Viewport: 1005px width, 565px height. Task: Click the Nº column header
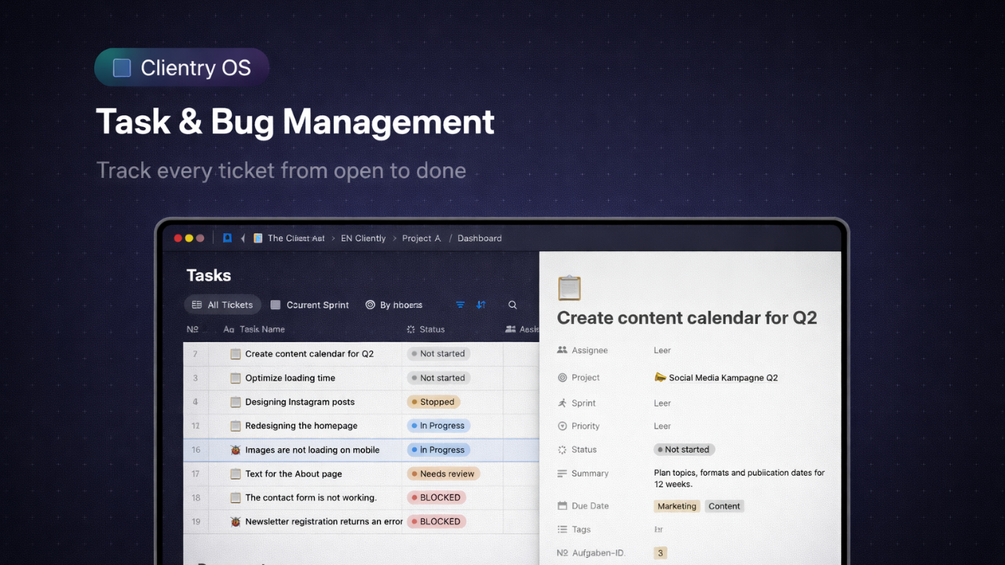coord(192,329)
